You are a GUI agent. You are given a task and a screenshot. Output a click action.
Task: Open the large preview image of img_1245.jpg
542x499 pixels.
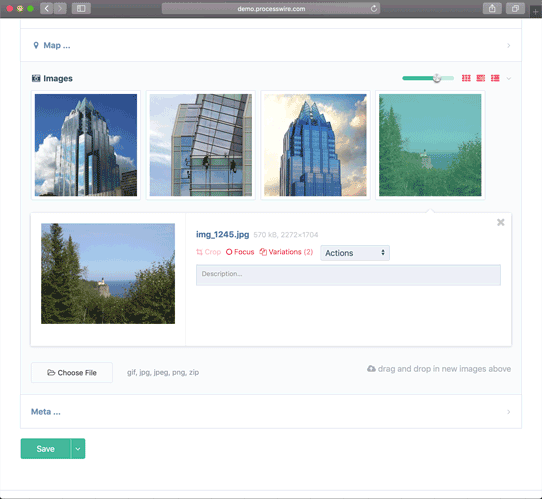[108, 274]
